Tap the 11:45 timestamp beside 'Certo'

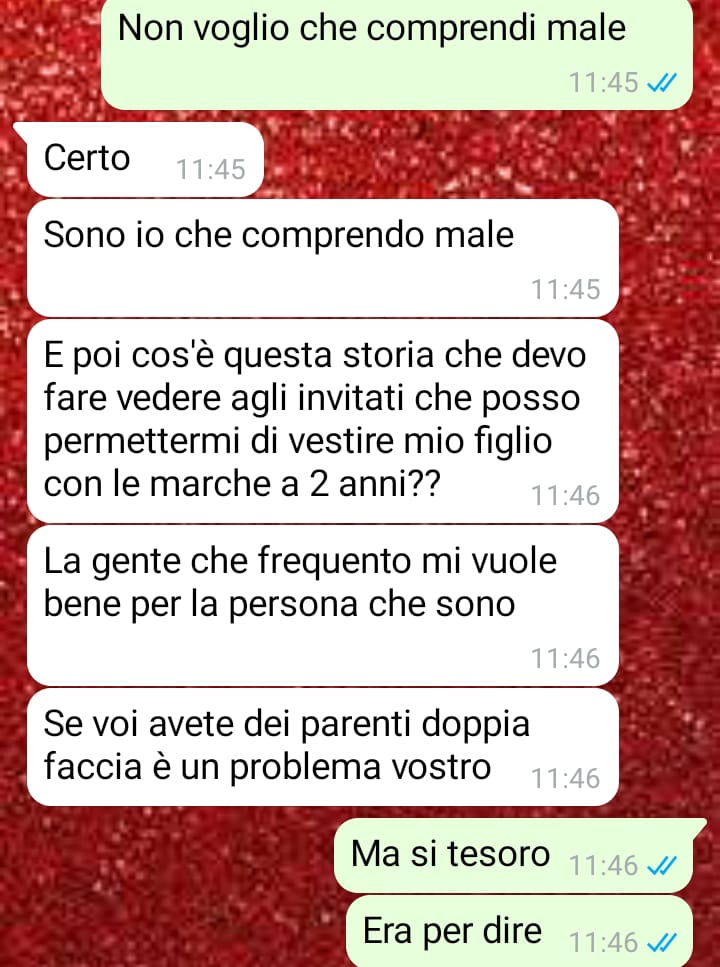(211, 170)
